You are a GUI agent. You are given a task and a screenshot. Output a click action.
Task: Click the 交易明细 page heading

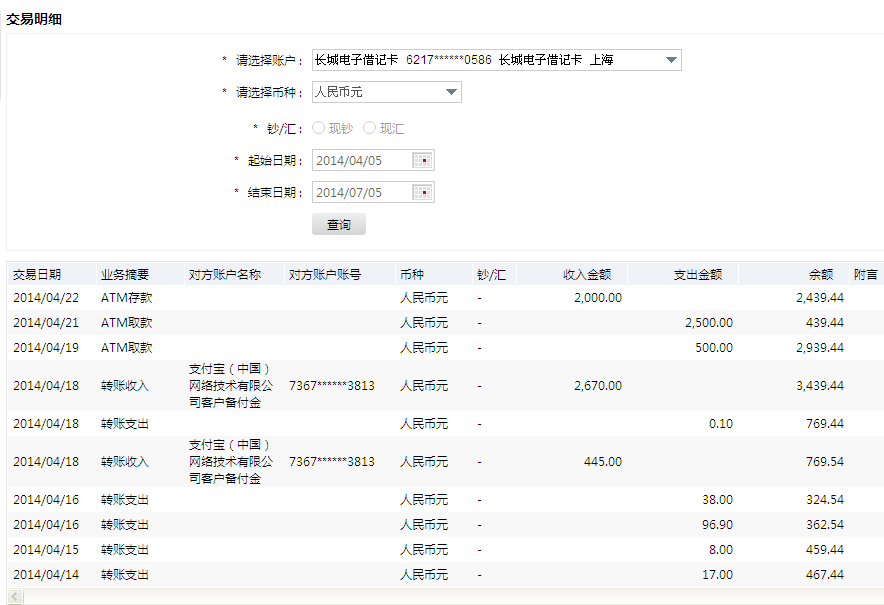(x=34, y=19)
